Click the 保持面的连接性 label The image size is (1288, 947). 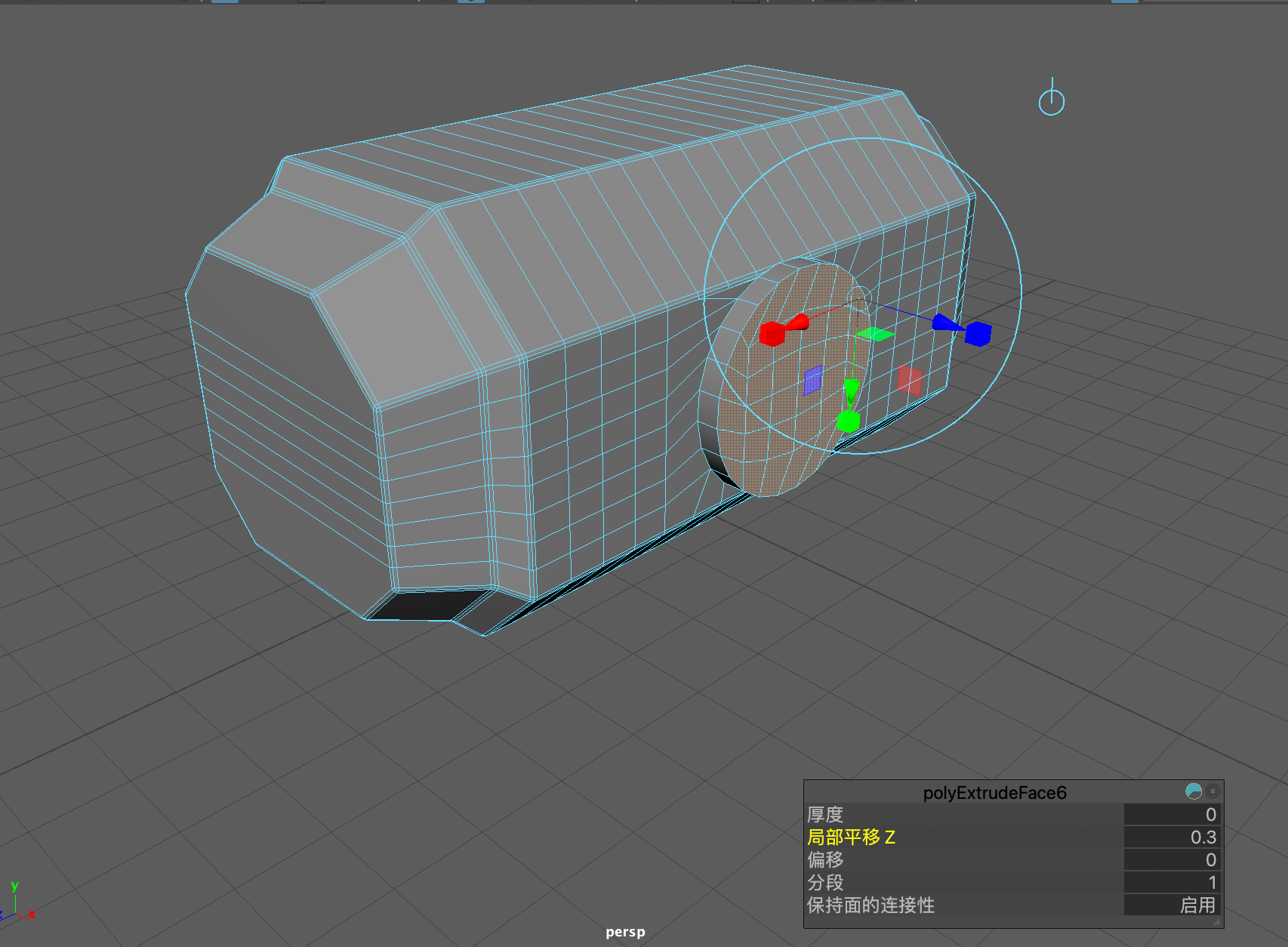tap(870, 905)
